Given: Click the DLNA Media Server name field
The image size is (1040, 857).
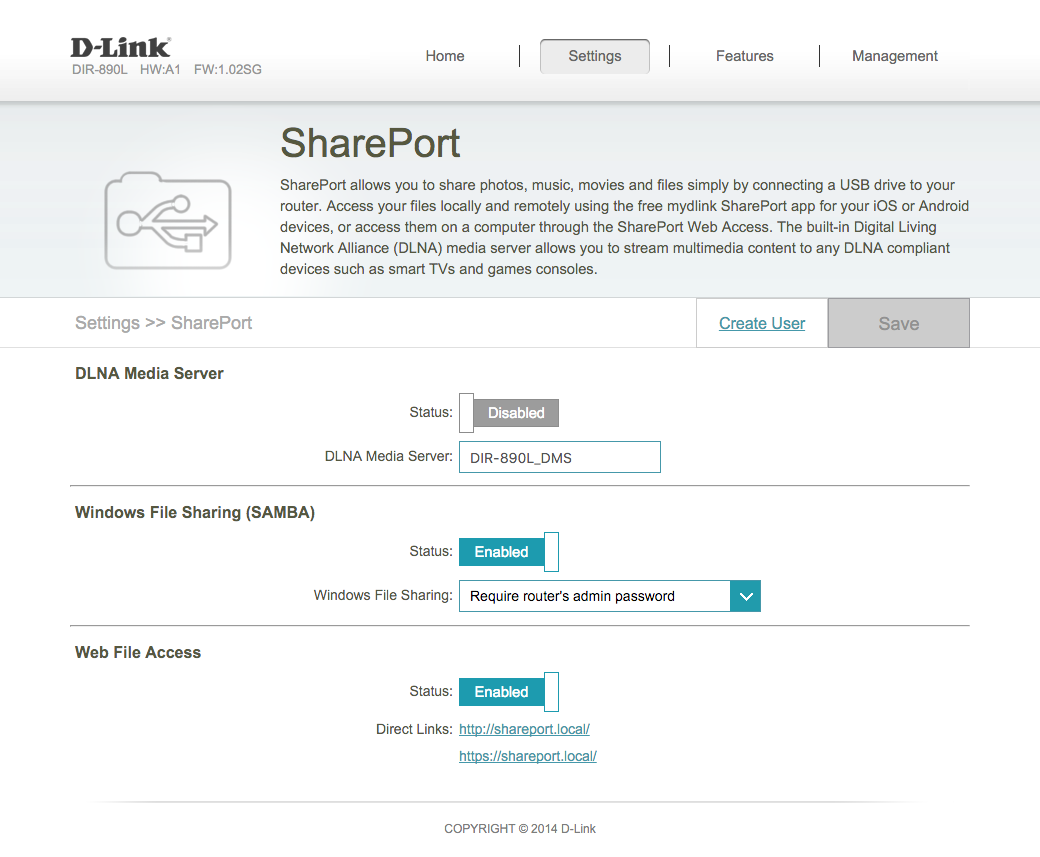Looking at the screenshot, I should [x=560, y=458].
